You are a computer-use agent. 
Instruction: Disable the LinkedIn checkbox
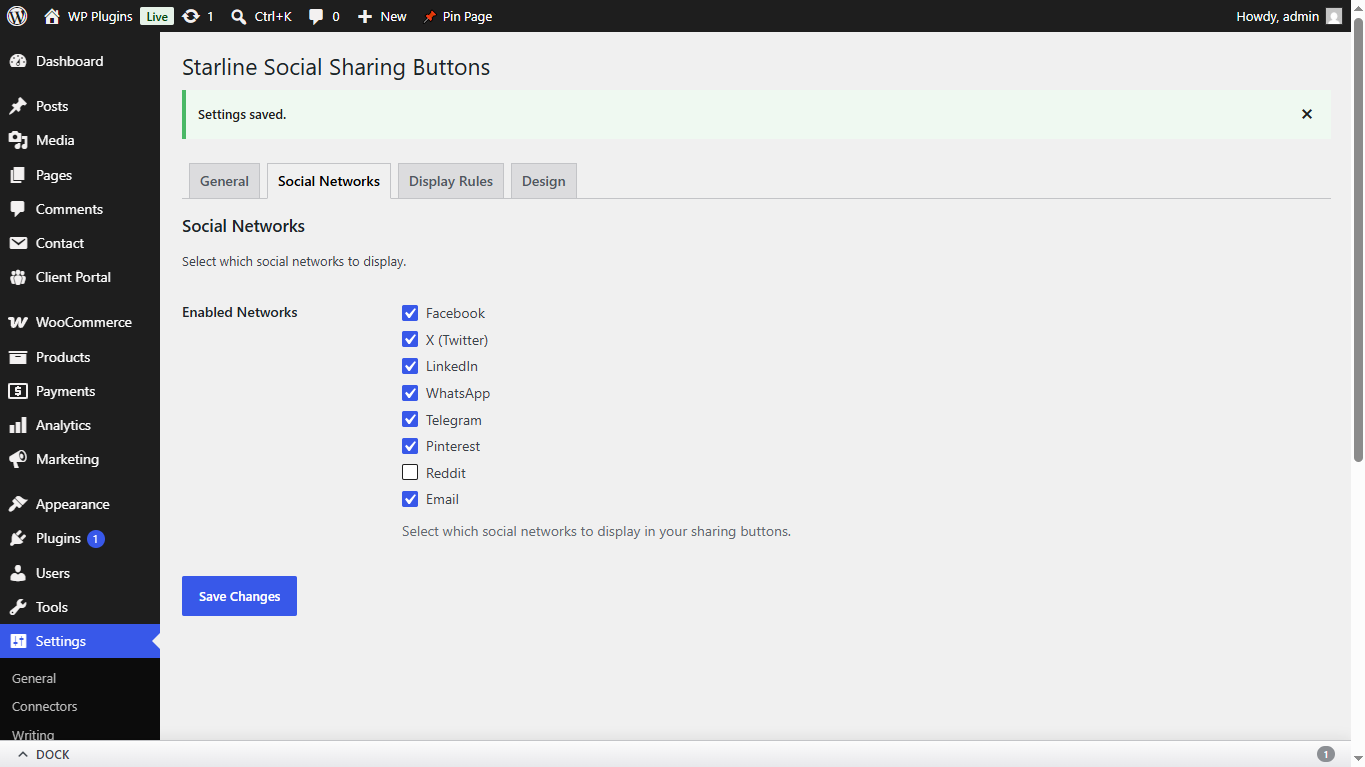click(x=410, y=366)
